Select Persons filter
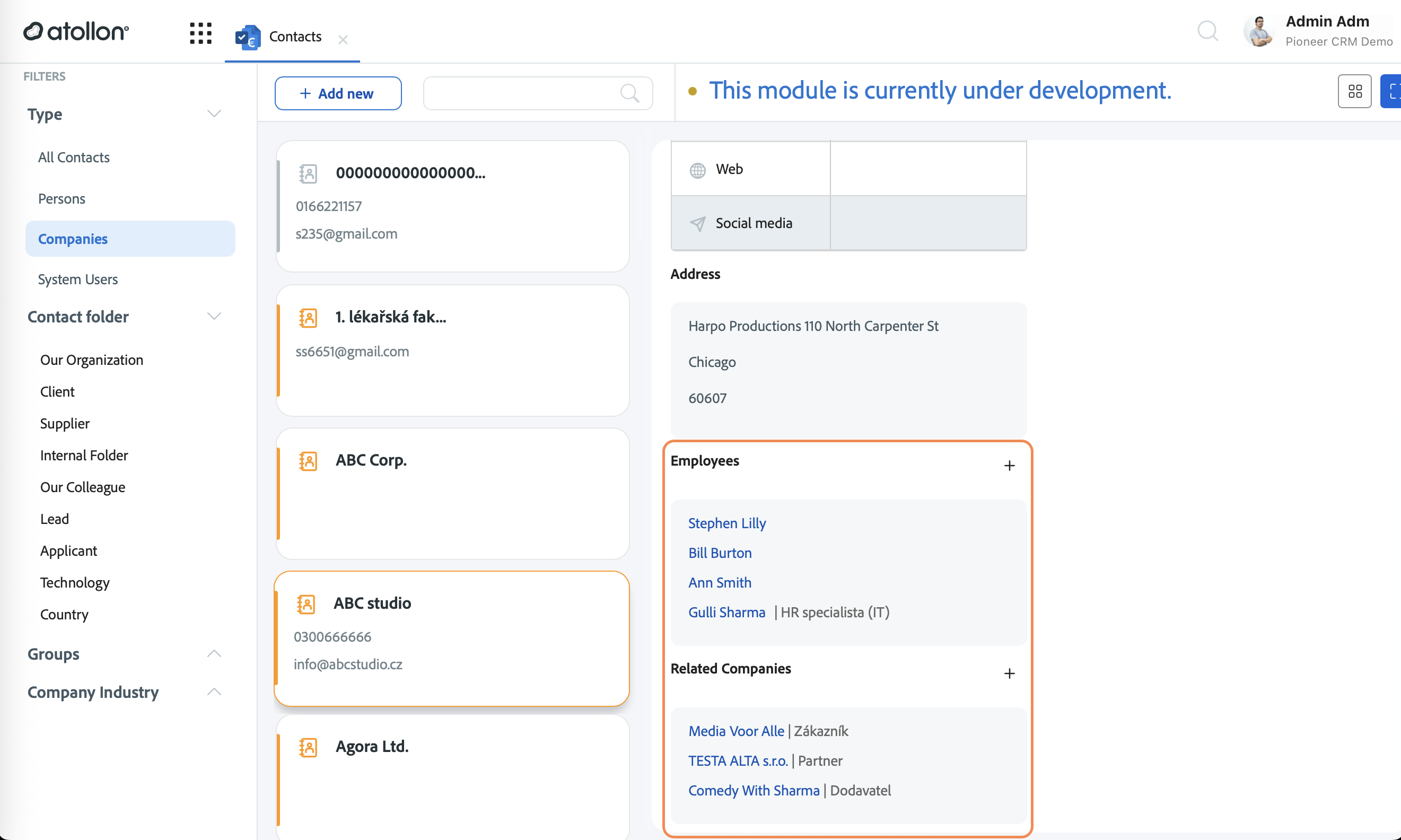The width and height of the screenshot is (1401, 840). point(62,199)
